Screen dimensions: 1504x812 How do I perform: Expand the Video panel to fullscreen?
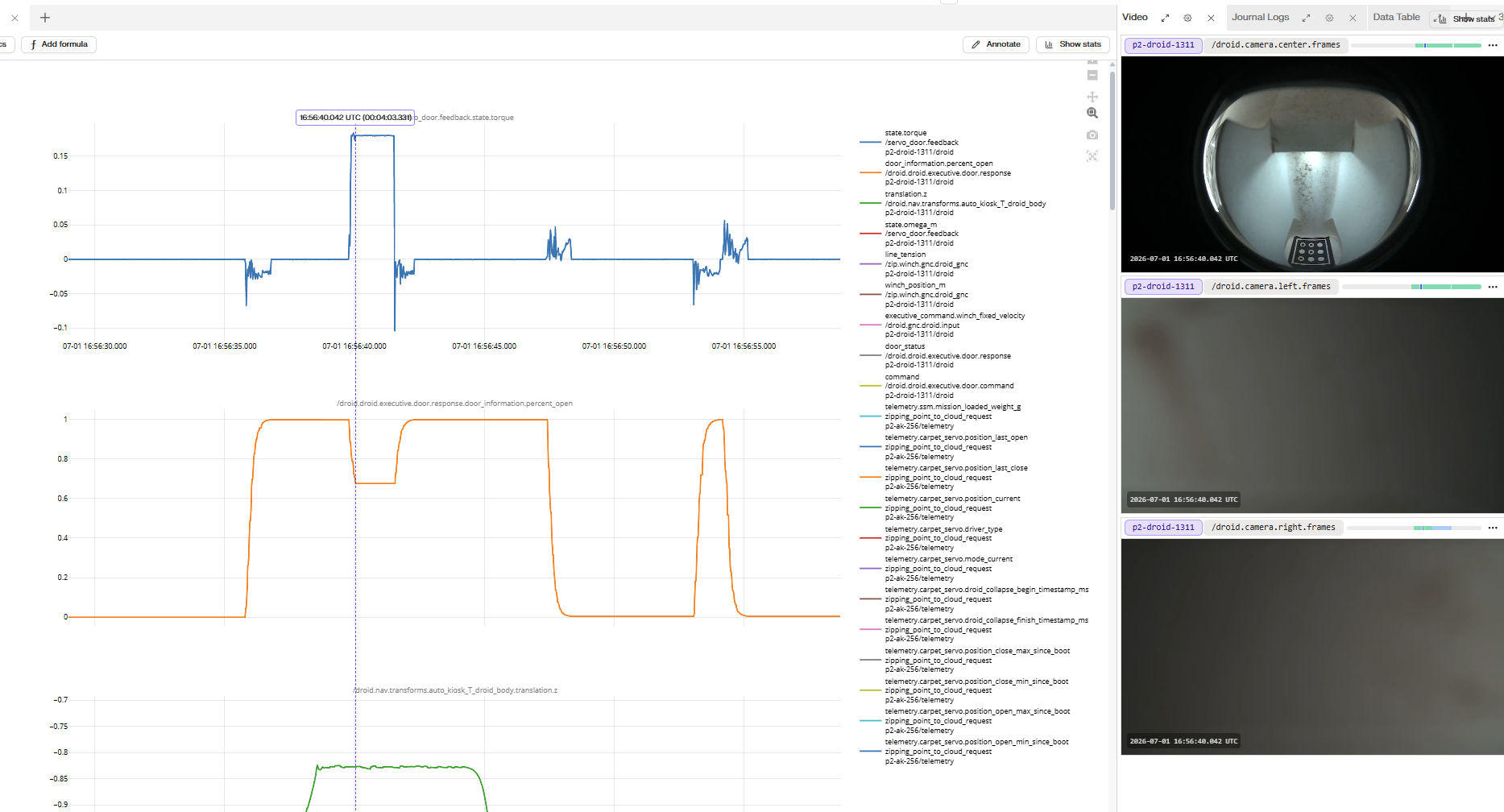click(1165, 18)
